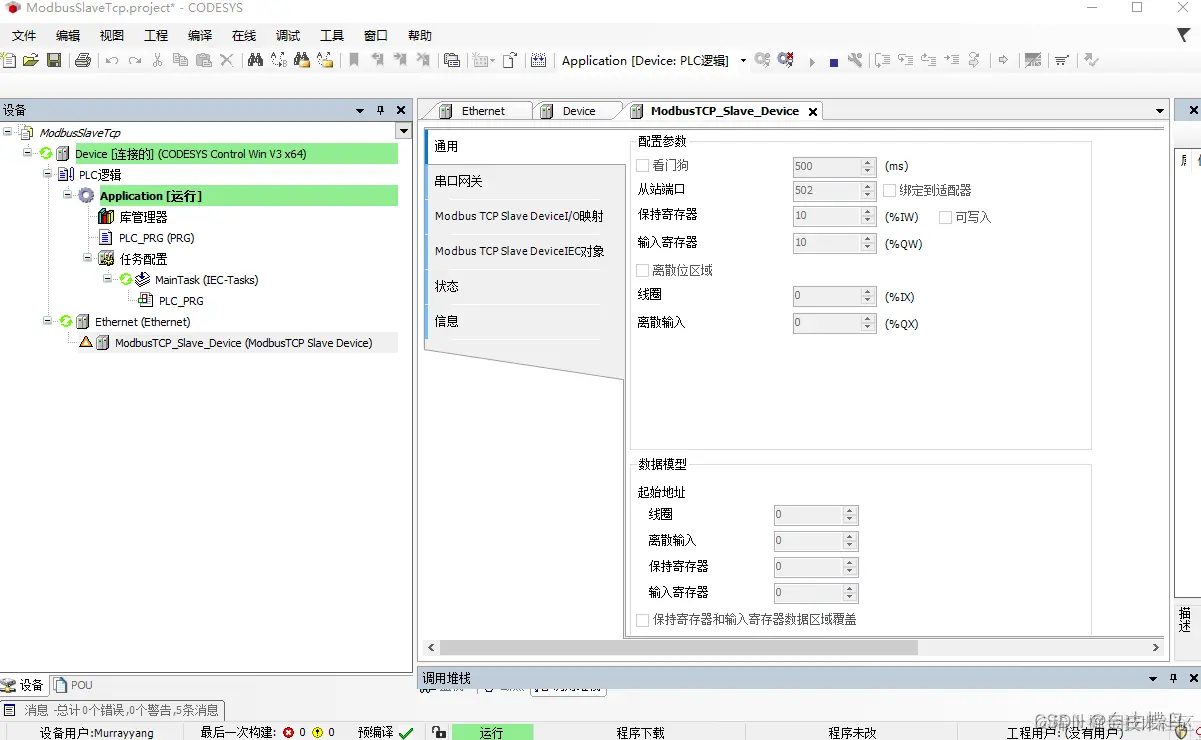Click the New file toolbar icon
Viewport: 1201px width, 740px height.
point(9,60)
